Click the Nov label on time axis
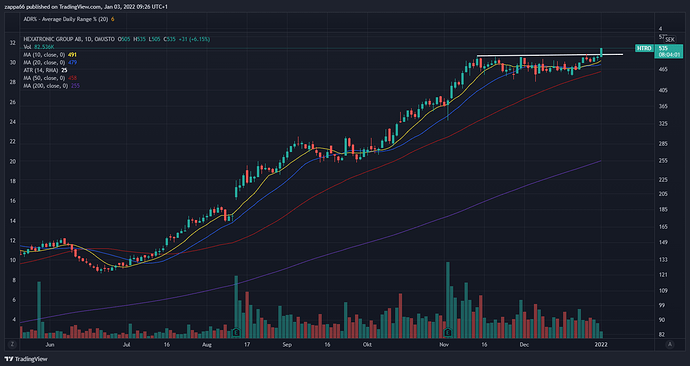 pyautogui.click(x=444, y=345)
